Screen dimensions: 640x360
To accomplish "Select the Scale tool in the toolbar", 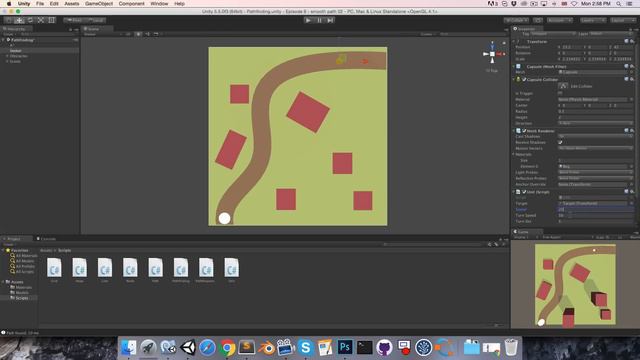I will click(x=41, y=20).
